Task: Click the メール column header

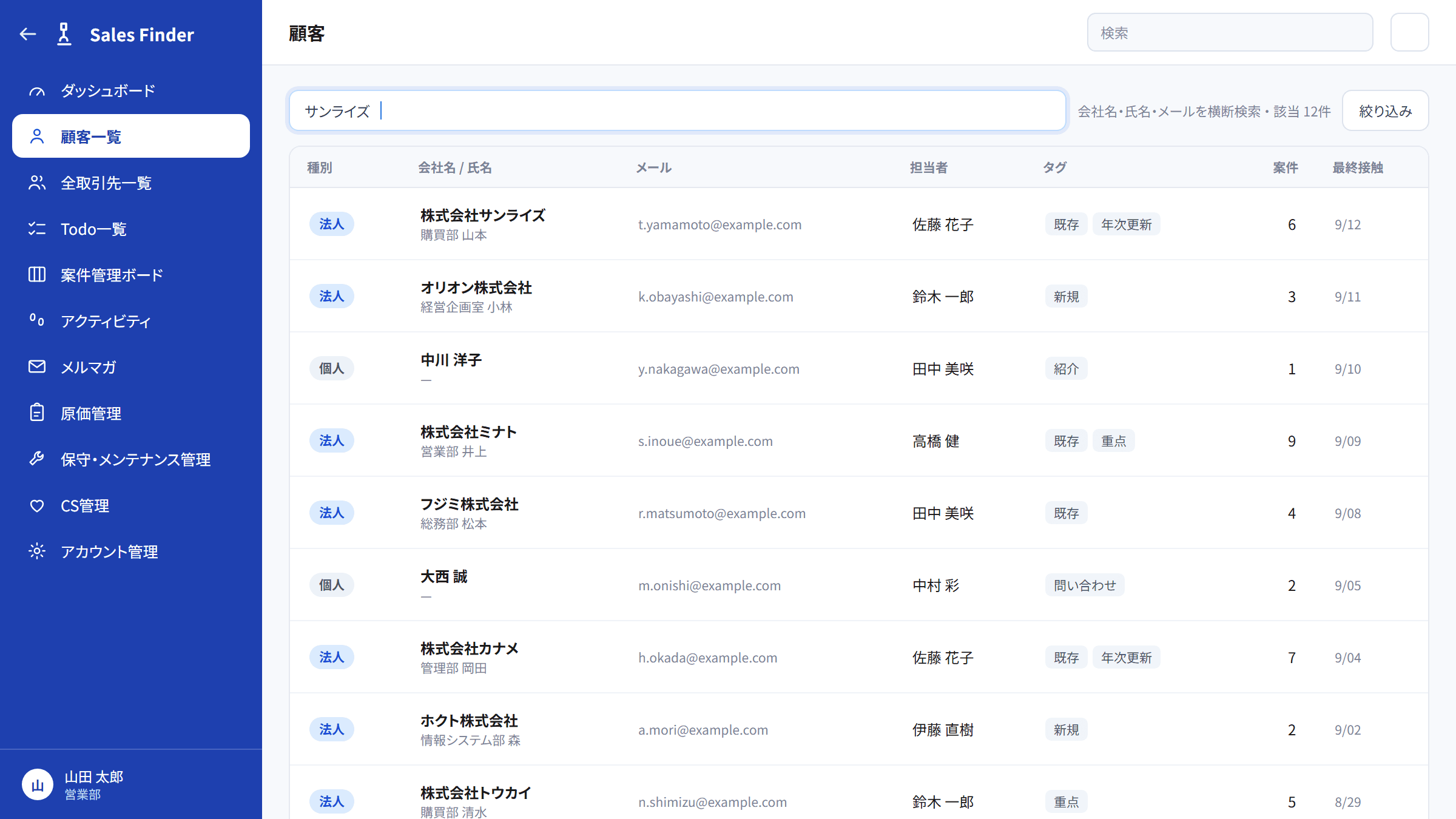Action: (x=654, y=167)
